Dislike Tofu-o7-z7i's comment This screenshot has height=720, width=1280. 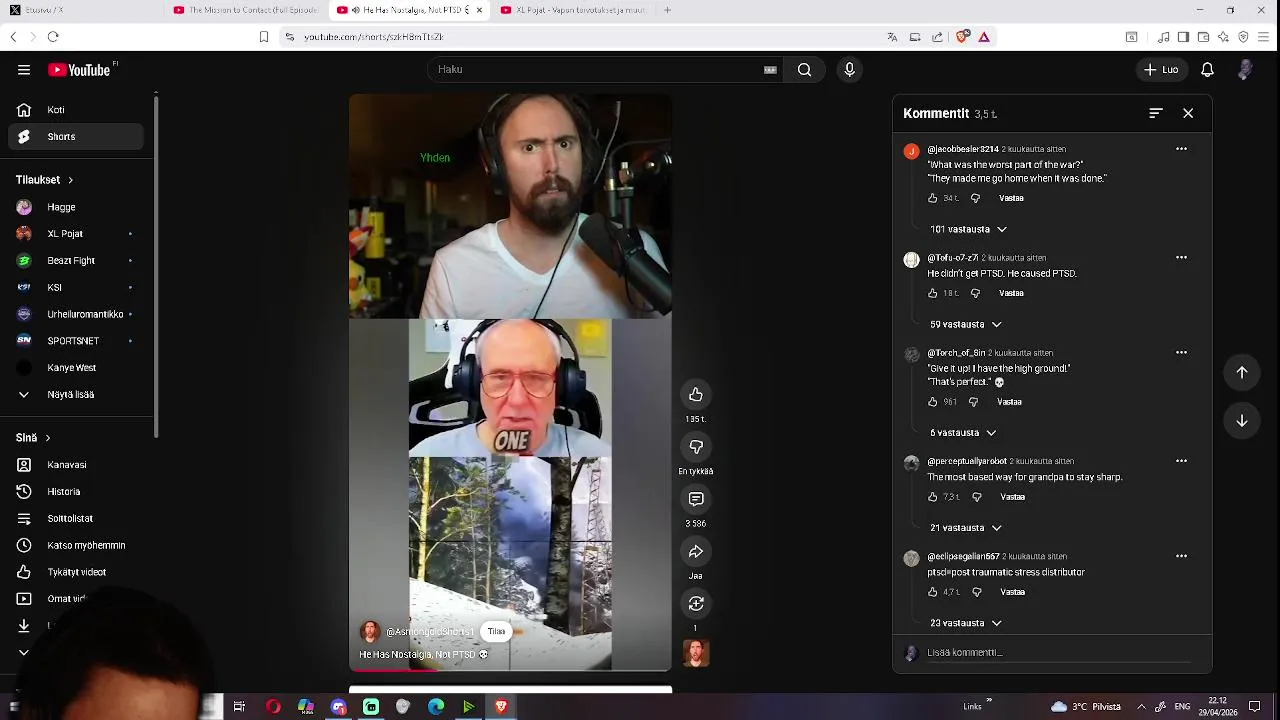976,293
